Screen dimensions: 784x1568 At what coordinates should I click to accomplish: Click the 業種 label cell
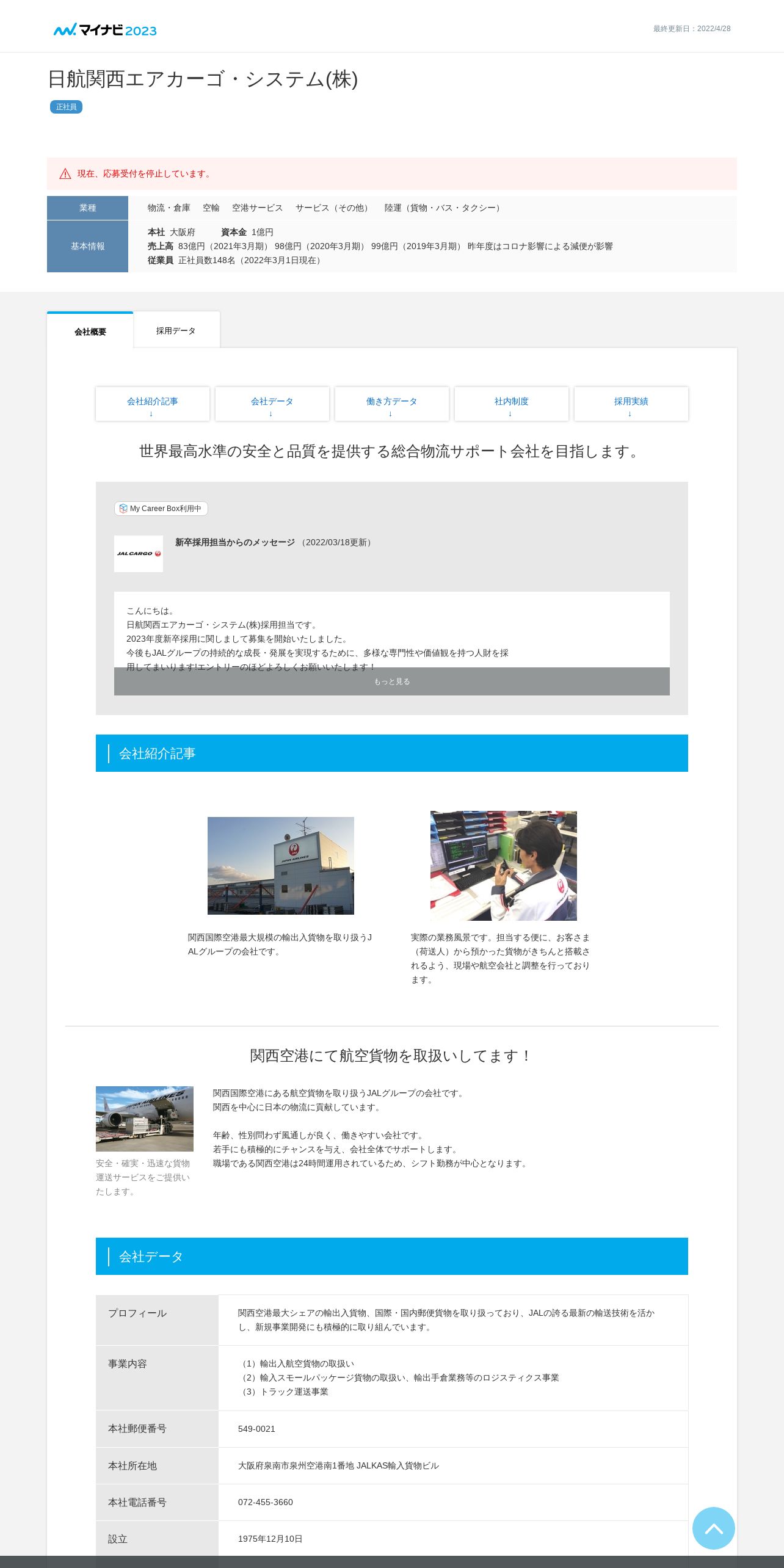(87, 208)
